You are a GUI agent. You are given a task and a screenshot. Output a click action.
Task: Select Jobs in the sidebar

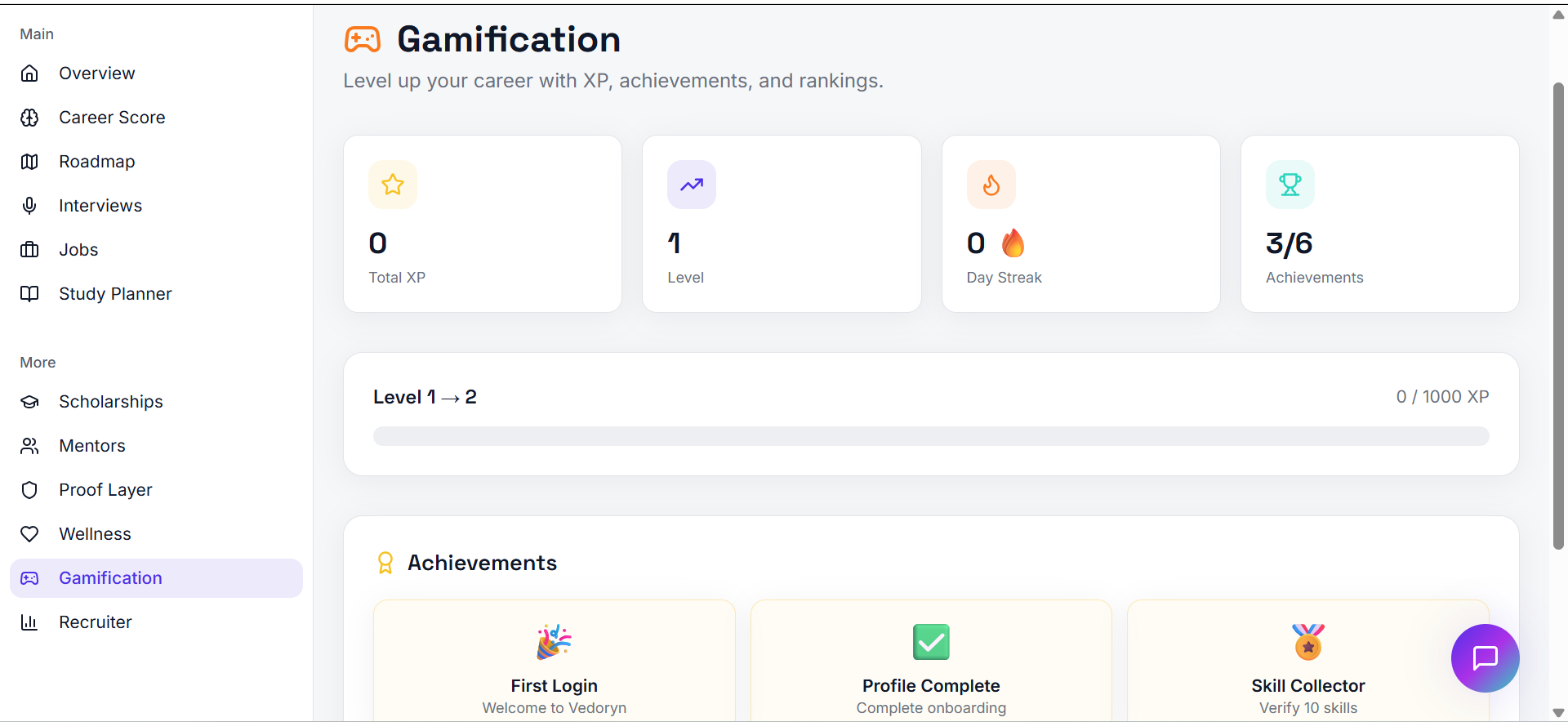tap(156, 250)
